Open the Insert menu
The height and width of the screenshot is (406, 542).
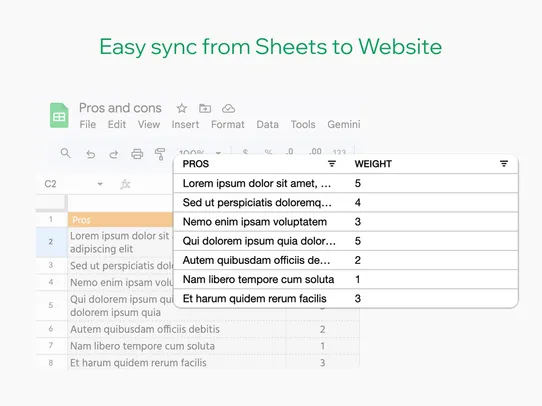[185, 124]
